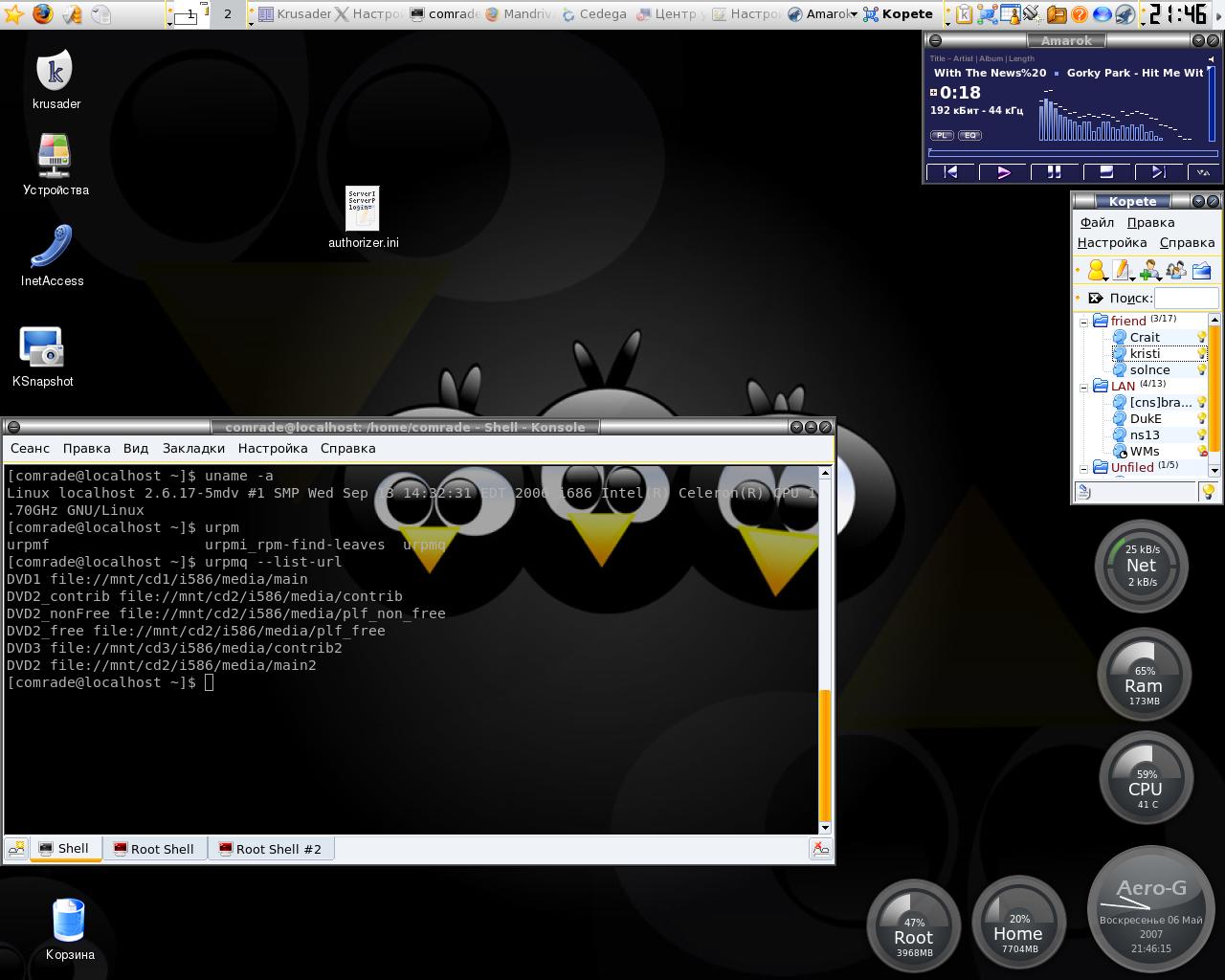Click the Kopete Поиск search input
This screenshot has width=1225, height=980.
click(1186, 298)
